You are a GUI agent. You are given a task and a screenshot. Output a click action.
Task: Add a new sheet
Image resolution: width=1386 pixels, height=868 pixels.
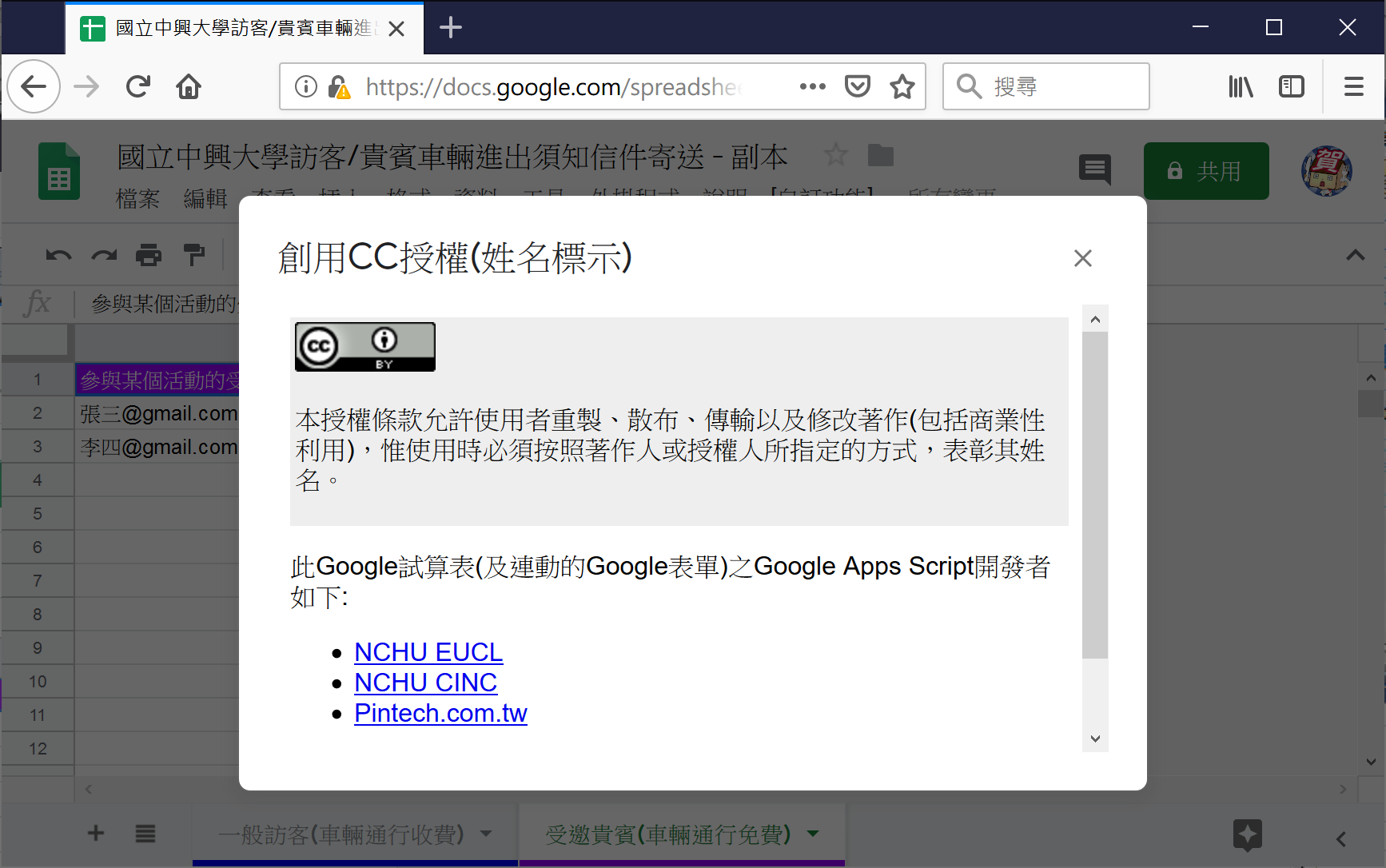(96, 834)
